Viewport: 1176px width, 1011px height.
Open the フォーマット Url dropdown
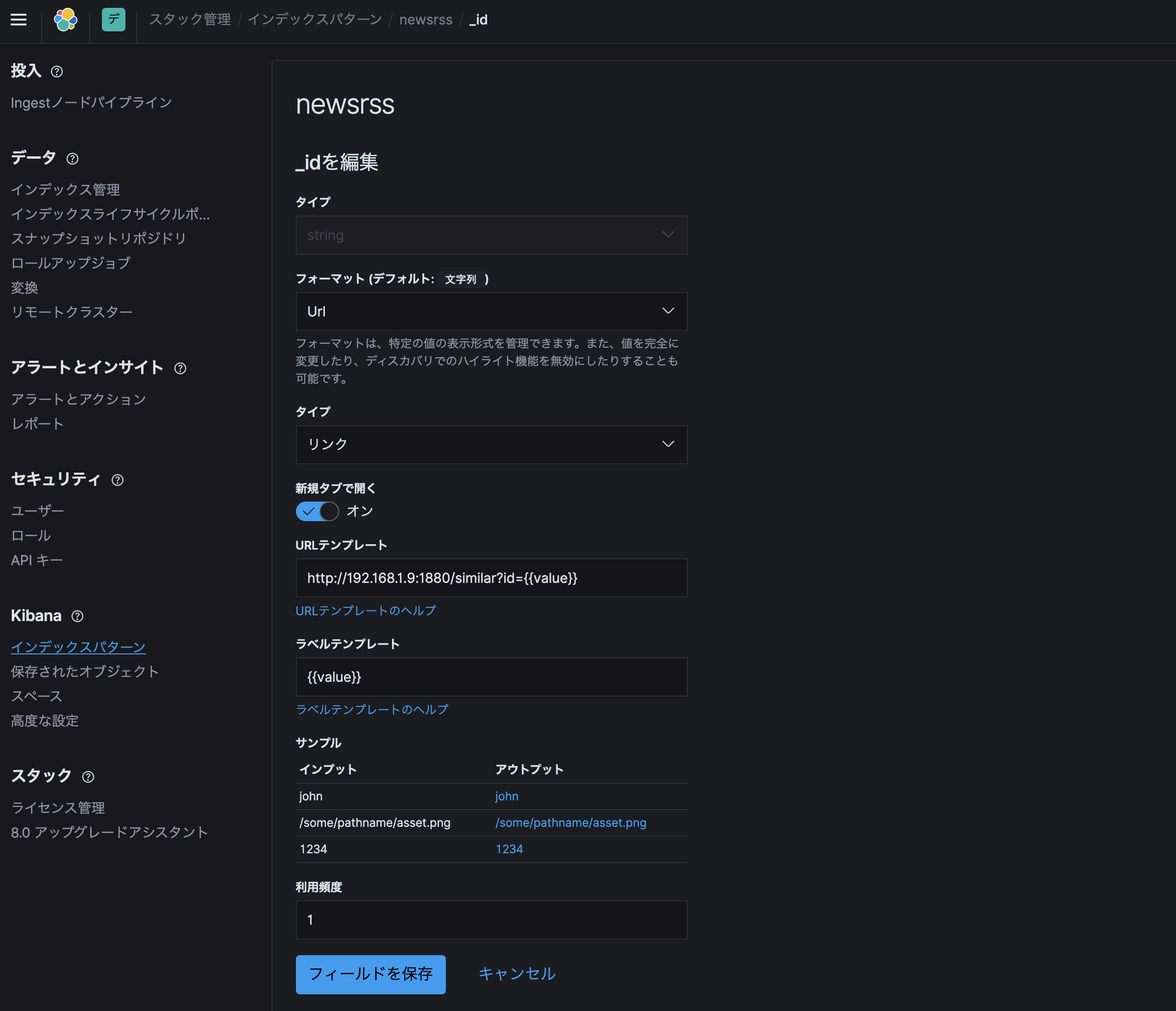491,312
